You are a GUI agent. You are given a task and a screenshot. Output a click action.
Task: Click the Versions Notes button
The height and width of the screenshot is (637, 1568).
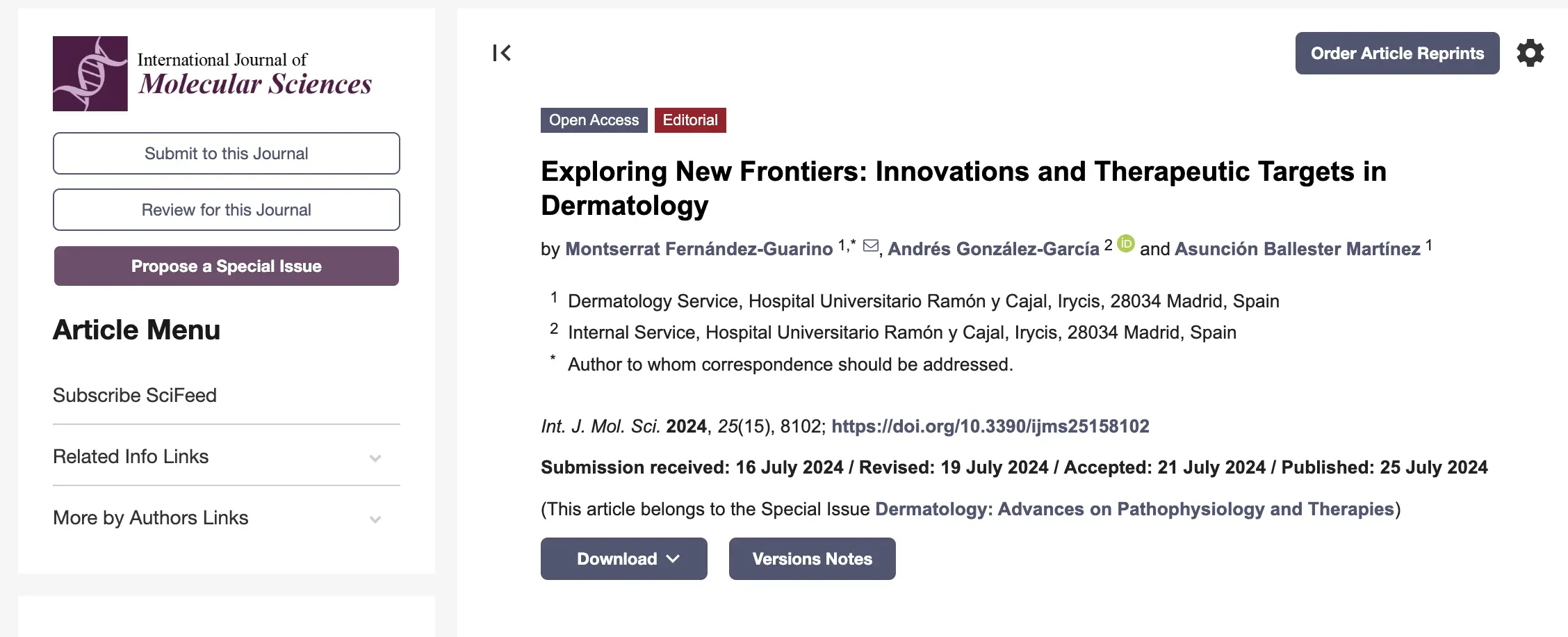[812, 558]
